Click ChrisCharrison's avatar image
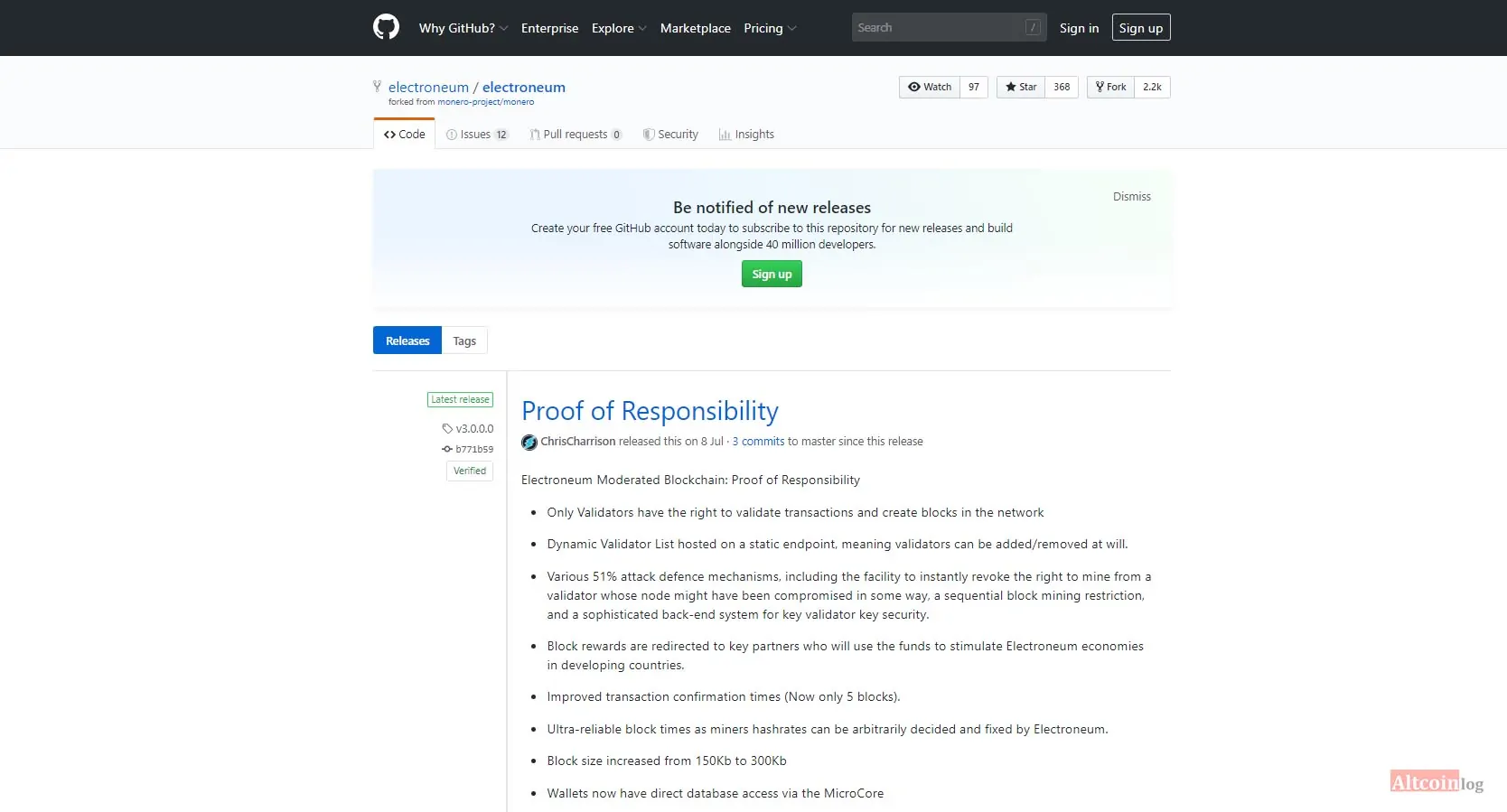This screenshot has height=812, width=1507. pyautogui.click(x=529, y=442)
